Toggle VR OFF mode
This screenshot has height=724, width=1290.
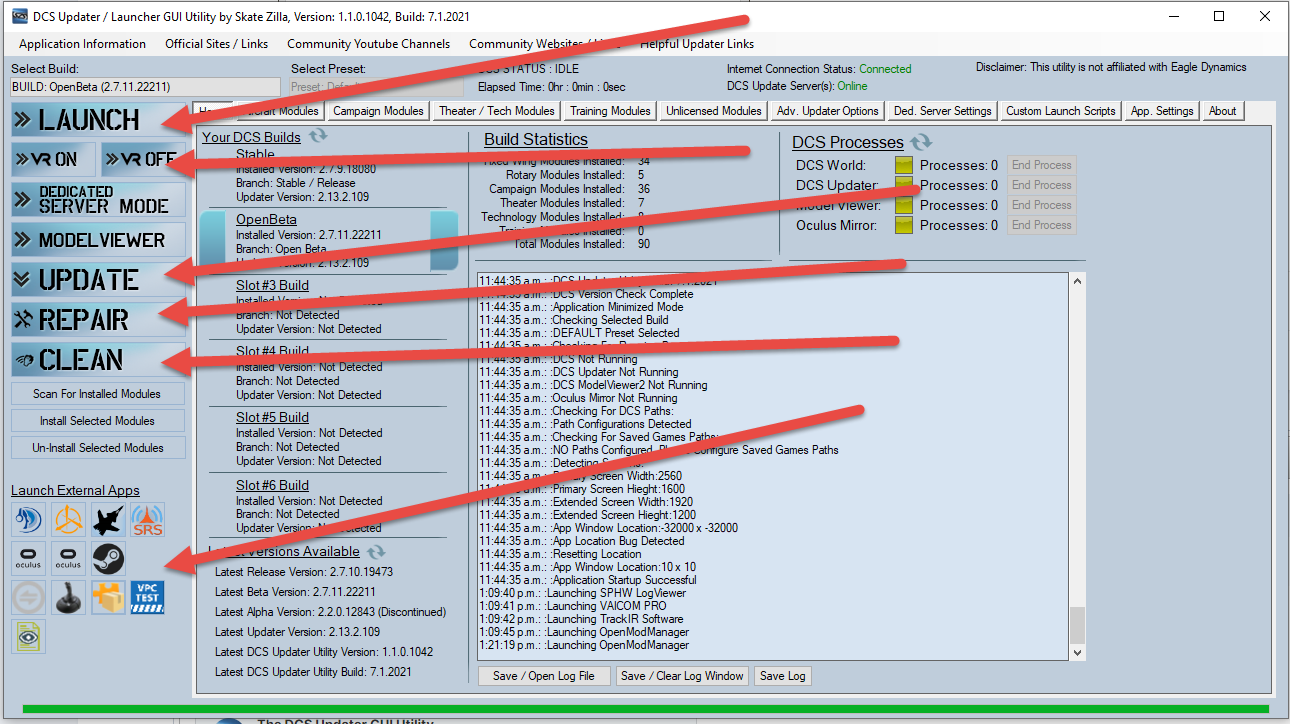click(141, 158)
